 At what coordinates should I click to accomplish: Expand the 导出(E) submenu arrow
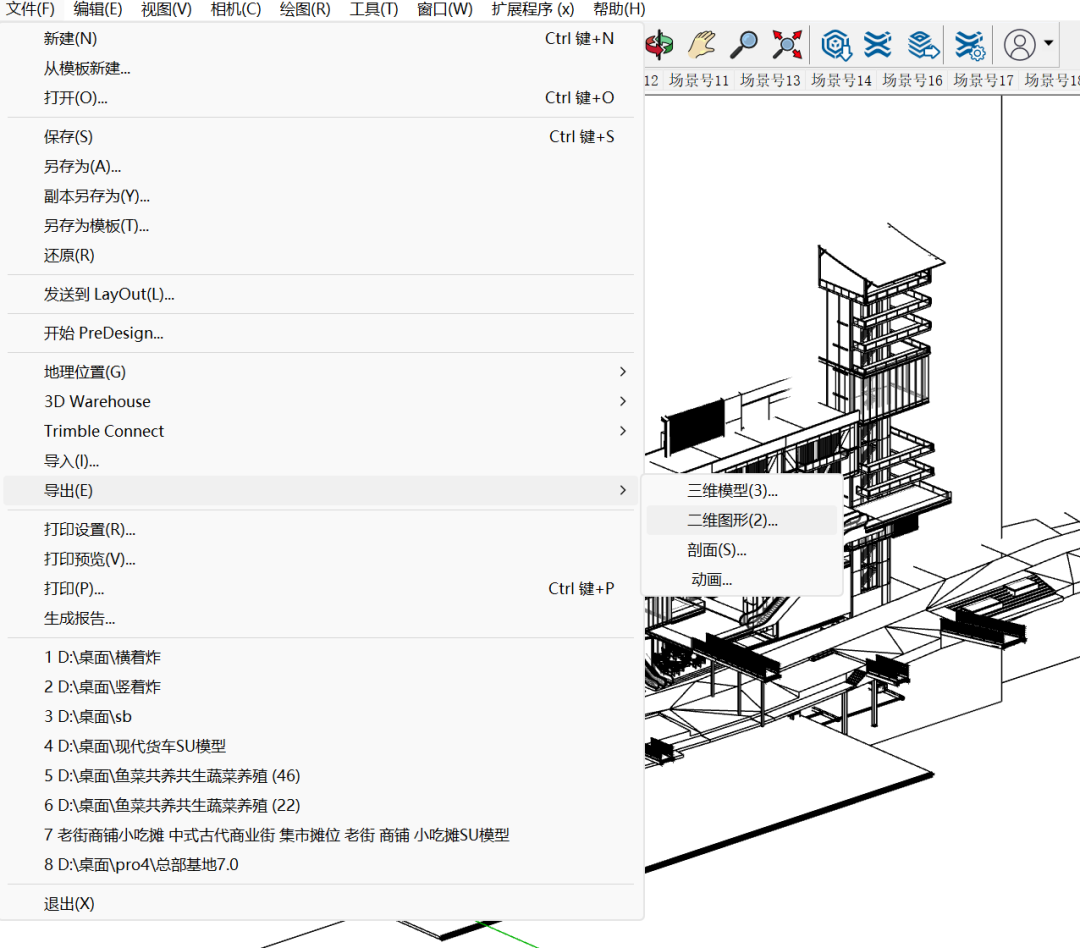click(x=623, y=491)
